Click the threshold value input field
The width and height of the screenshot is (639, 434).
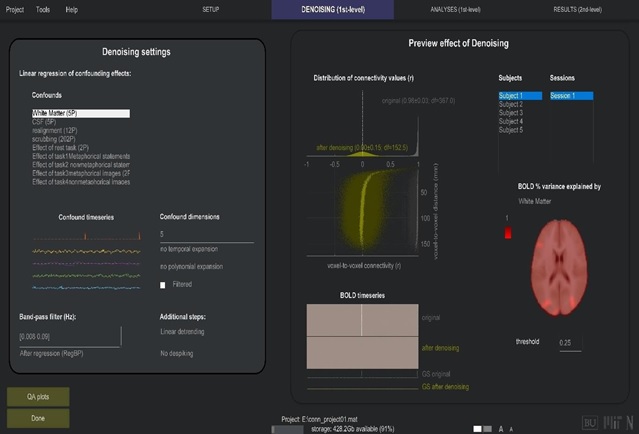572,342
